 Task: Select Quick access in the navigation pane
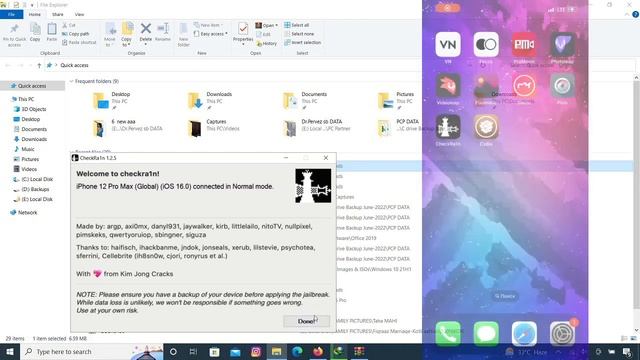tap(32, 86)
